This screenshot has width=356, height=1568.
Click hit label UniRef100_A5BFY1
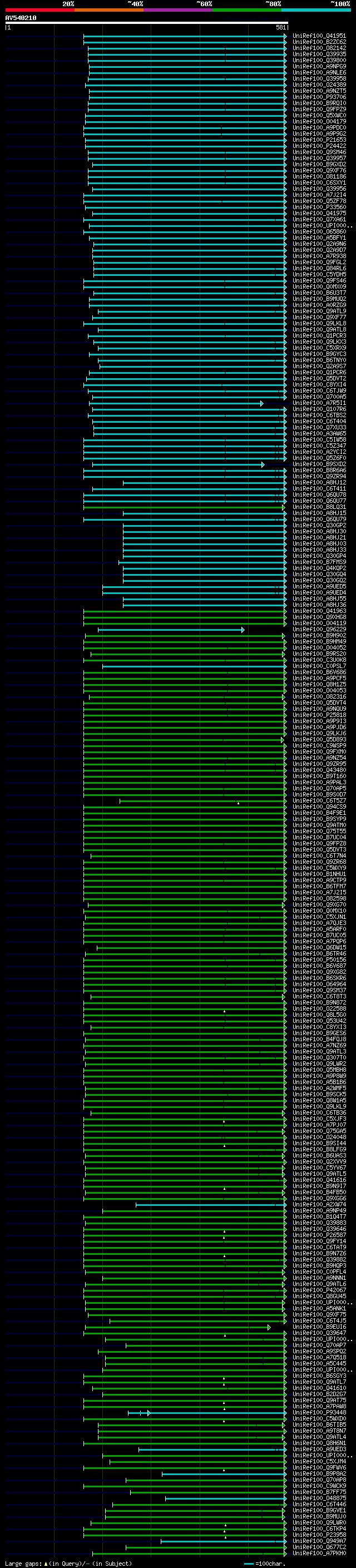pyautogui.click(x=319, y=238)
